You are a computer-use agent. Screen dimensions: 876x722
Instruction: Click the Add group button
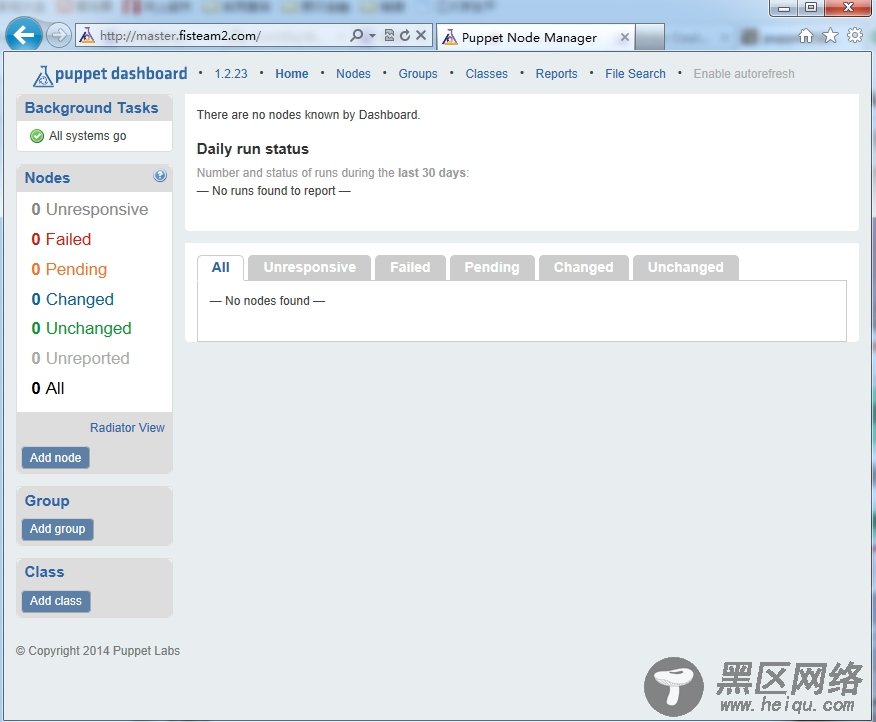pyautogui.click(x=58, y=529)
